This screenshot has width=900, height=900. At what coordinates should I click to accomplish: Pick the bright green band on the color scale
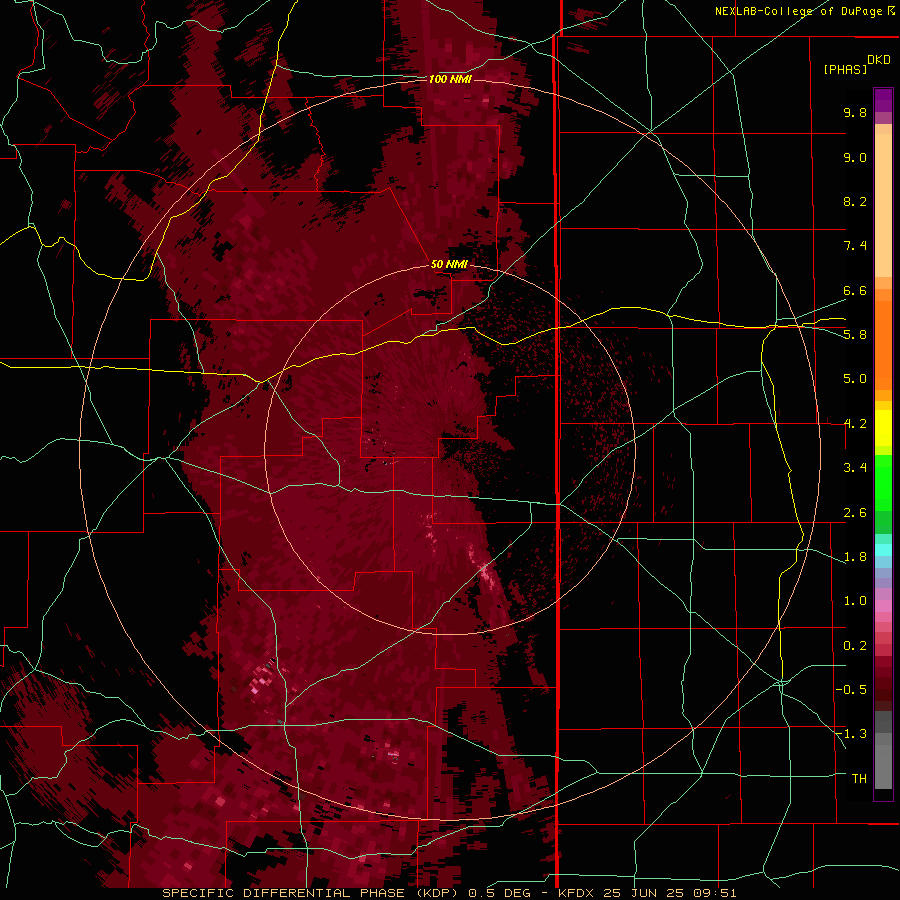click(x=883, y=483)
